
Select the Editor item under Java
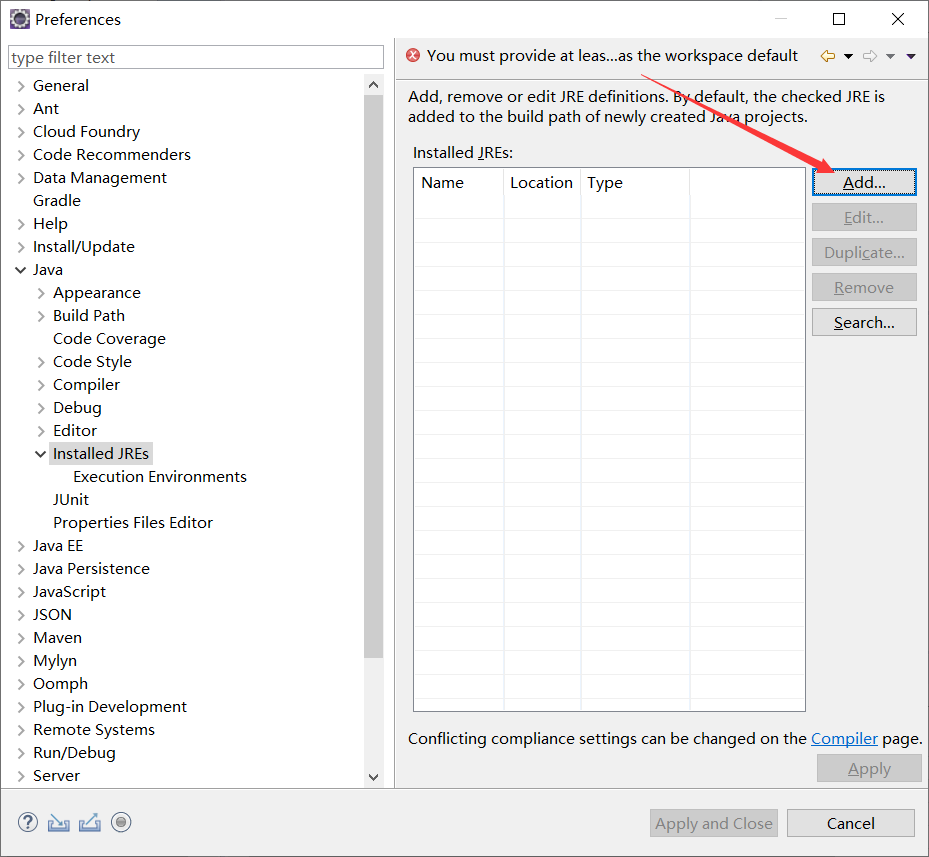tap(75, 431)
